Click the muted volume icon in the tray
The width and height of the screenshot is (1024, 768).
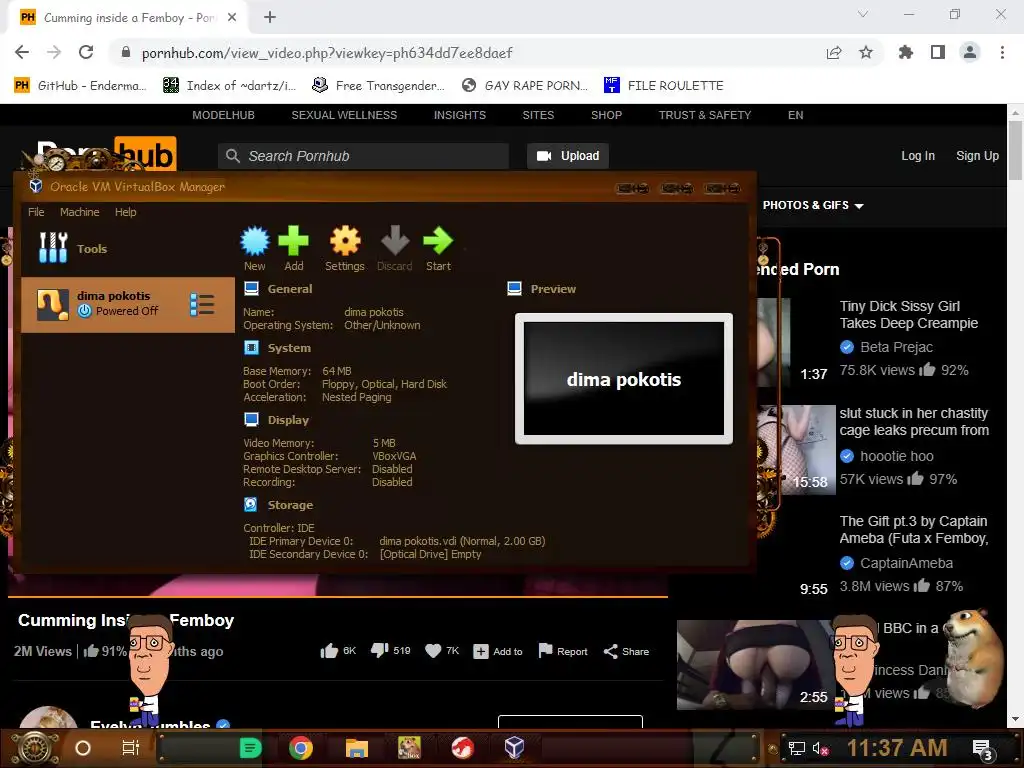point(821,748)
